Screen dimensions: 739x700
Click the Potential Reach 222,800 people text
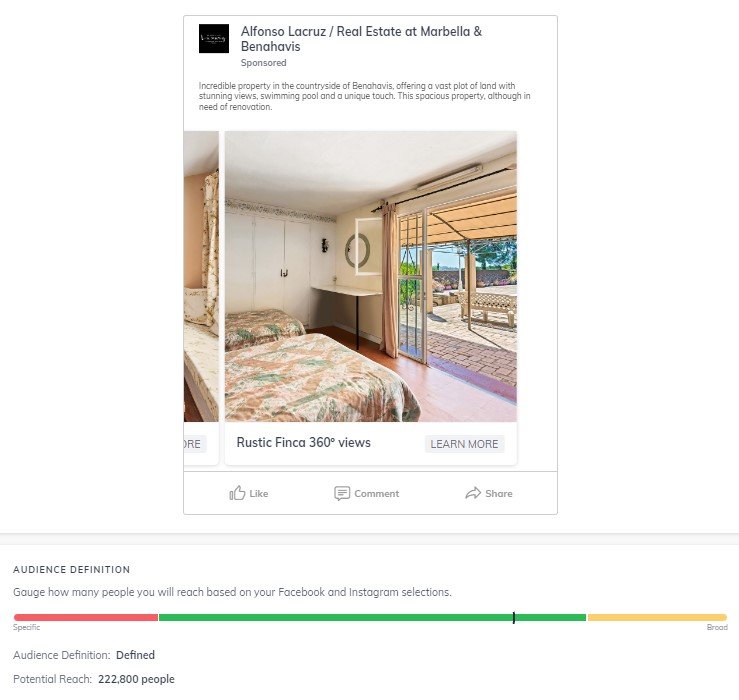coord(94,679)
